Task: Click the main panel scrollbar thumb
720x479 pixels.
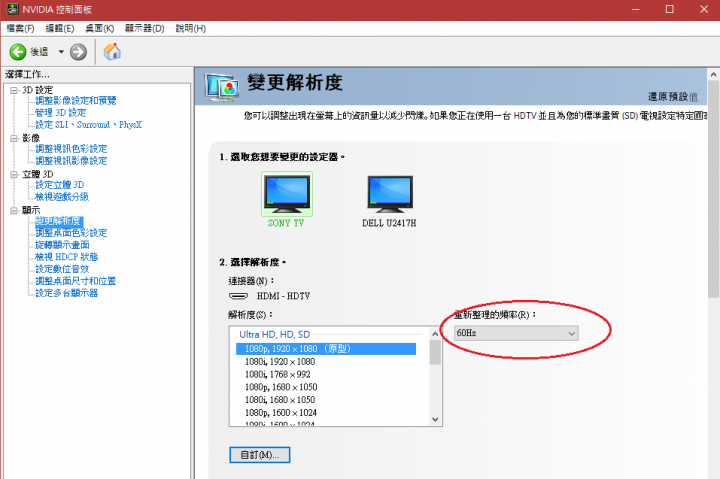Action: point(713,189)
